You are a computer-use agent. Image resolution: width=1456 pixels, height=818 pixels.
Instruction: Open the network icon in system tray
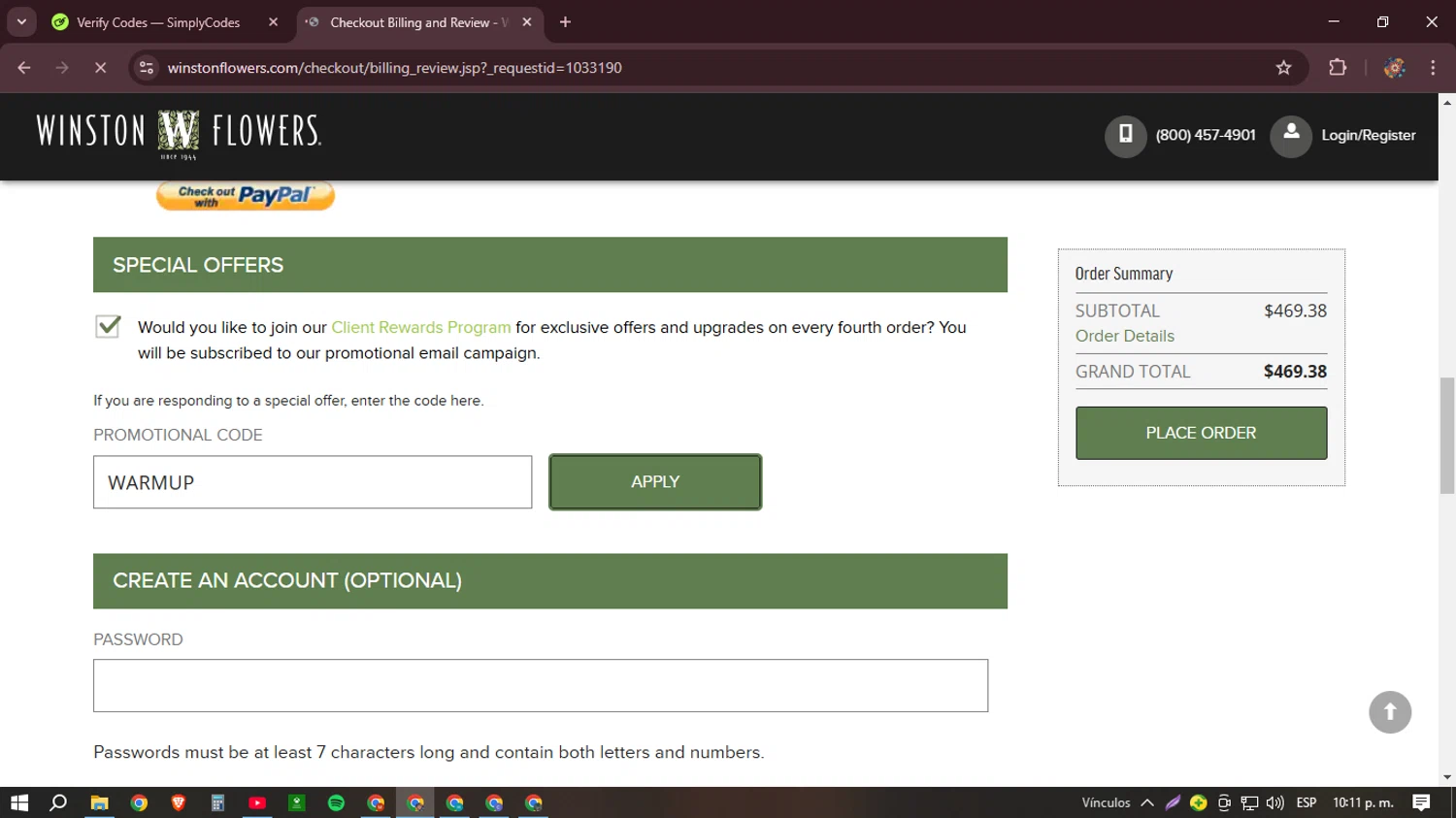(1249, 802)
